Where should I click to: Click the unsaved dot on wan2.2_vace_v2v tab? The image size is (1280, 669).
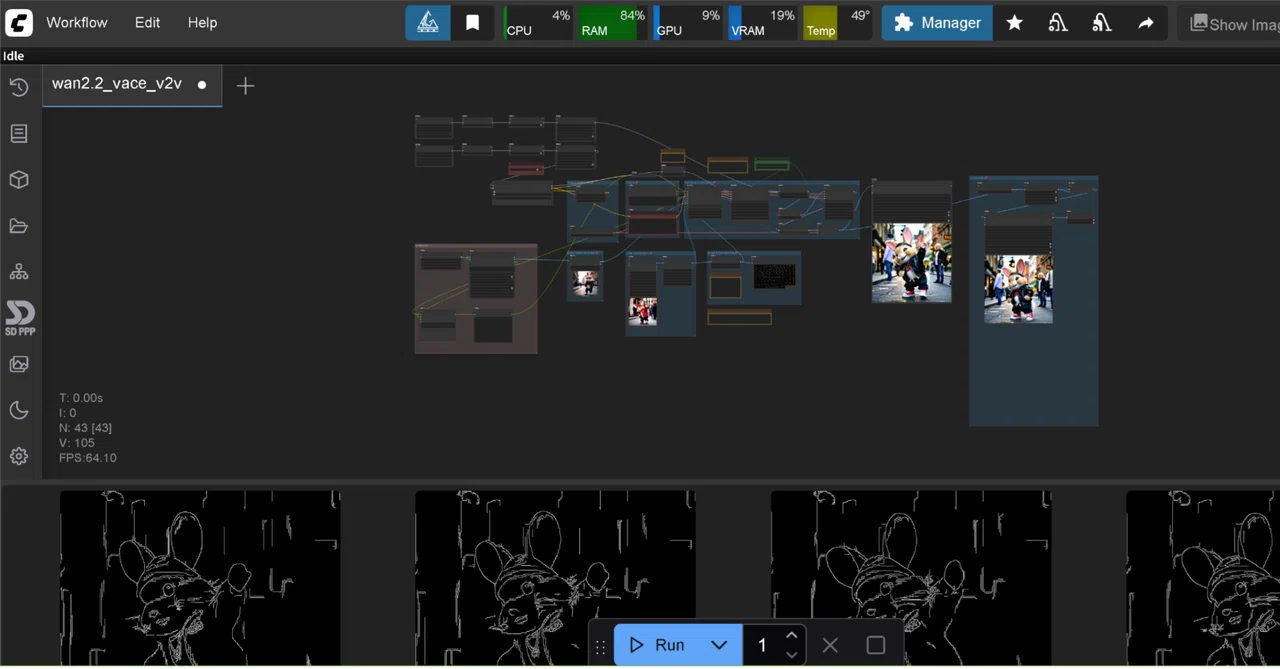(x=202, y=85)
